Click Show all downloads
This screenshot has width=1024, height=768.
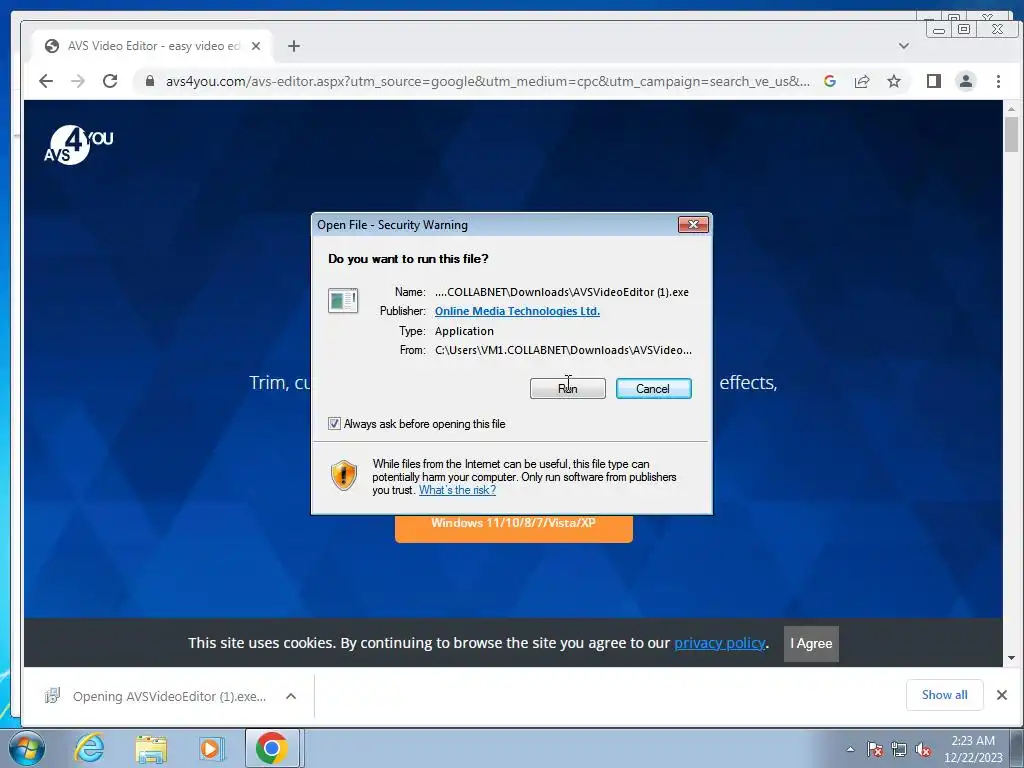(944, 695)
